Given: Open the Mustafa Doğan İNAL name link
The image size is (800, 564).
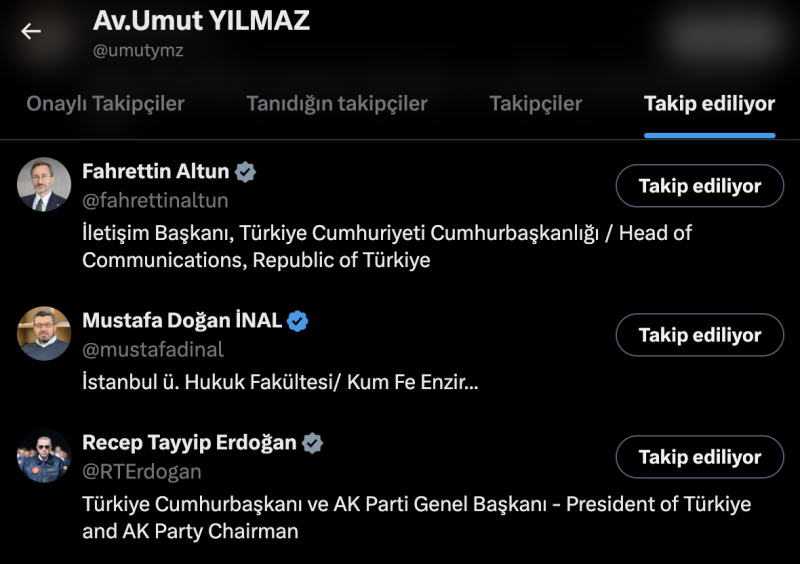Looking at the screenshot, I should click(x=182, y=321).
